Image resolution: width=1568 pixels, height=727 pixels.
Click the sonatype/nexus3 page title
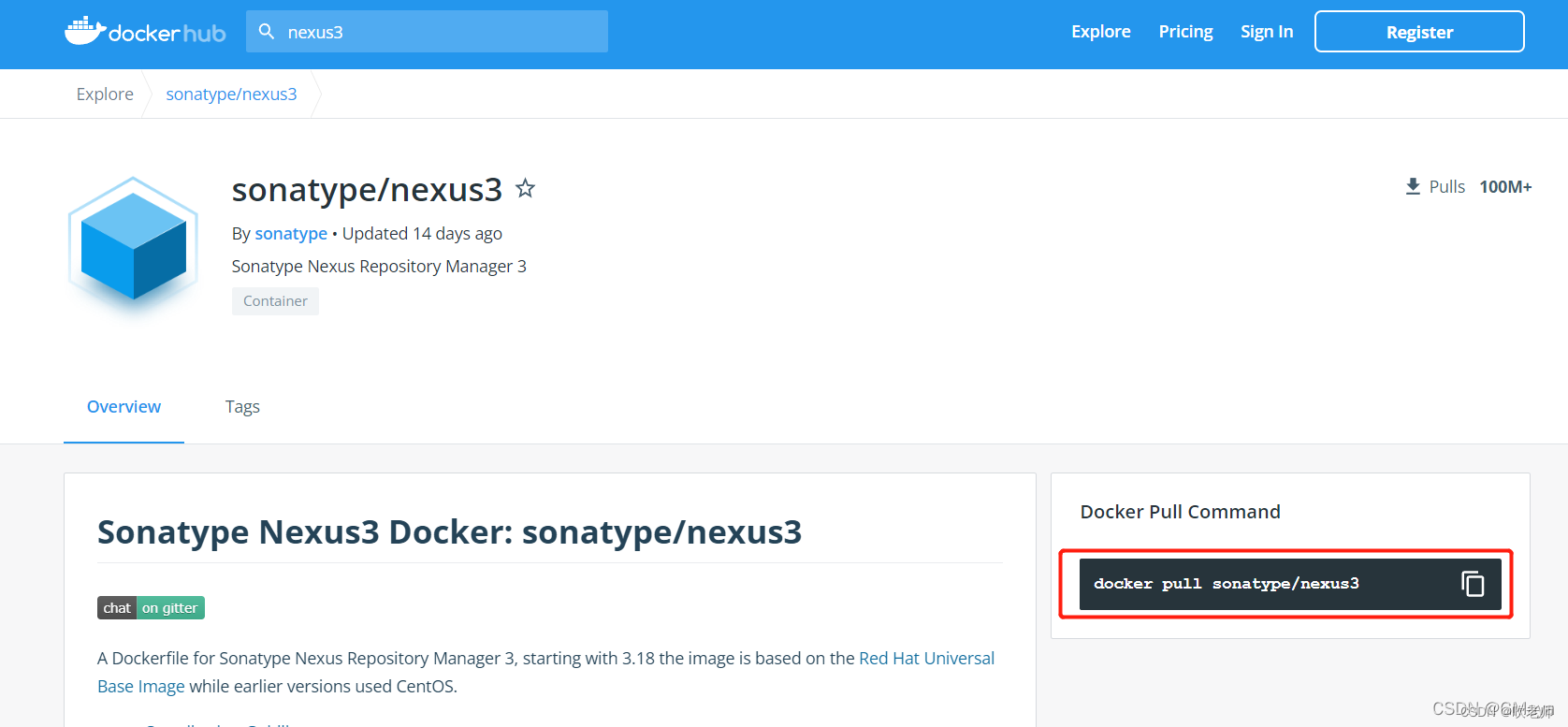click(x=367, y=190)
